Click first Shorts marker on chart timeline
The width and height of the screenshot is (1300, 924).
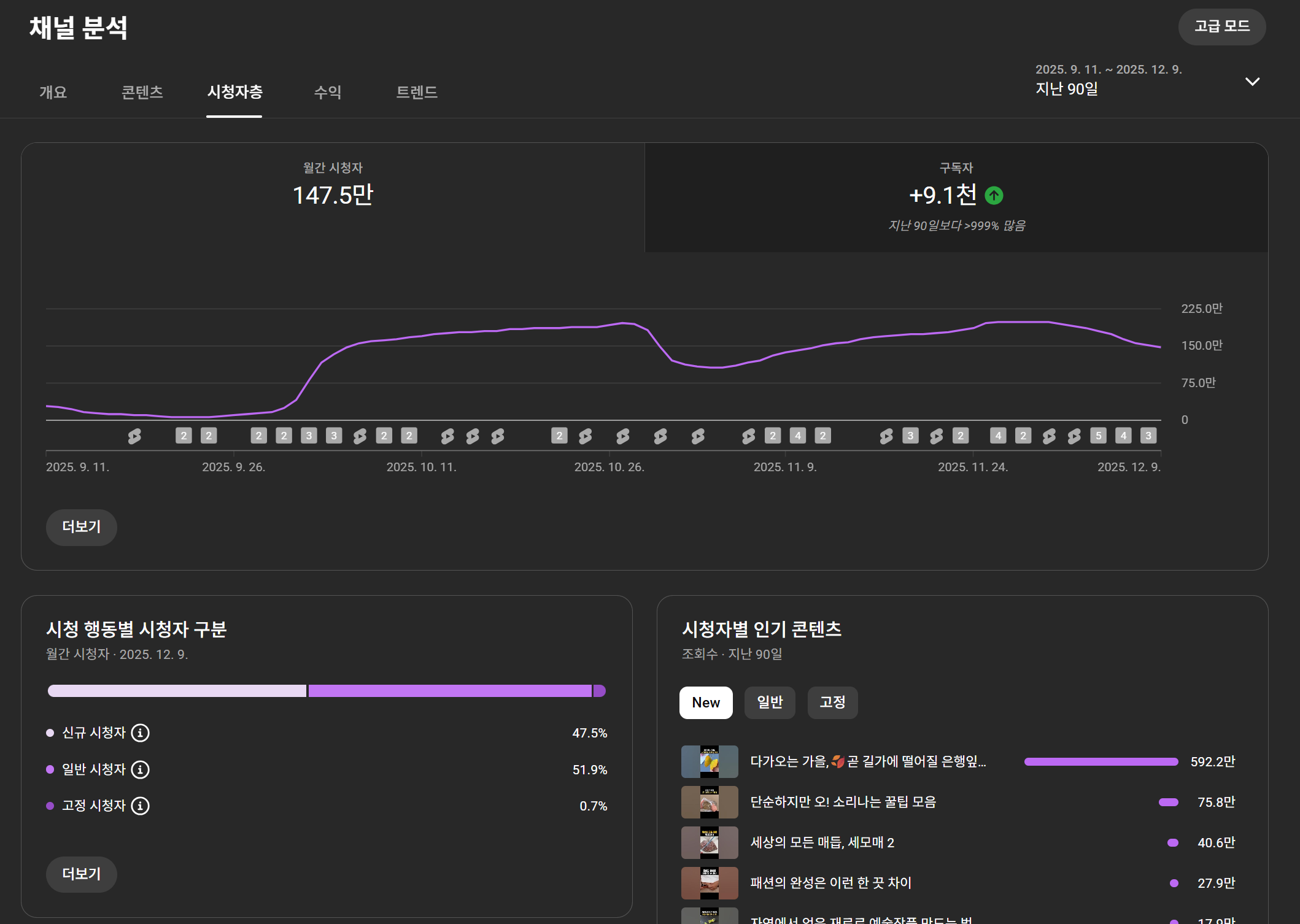pos(134,436)
